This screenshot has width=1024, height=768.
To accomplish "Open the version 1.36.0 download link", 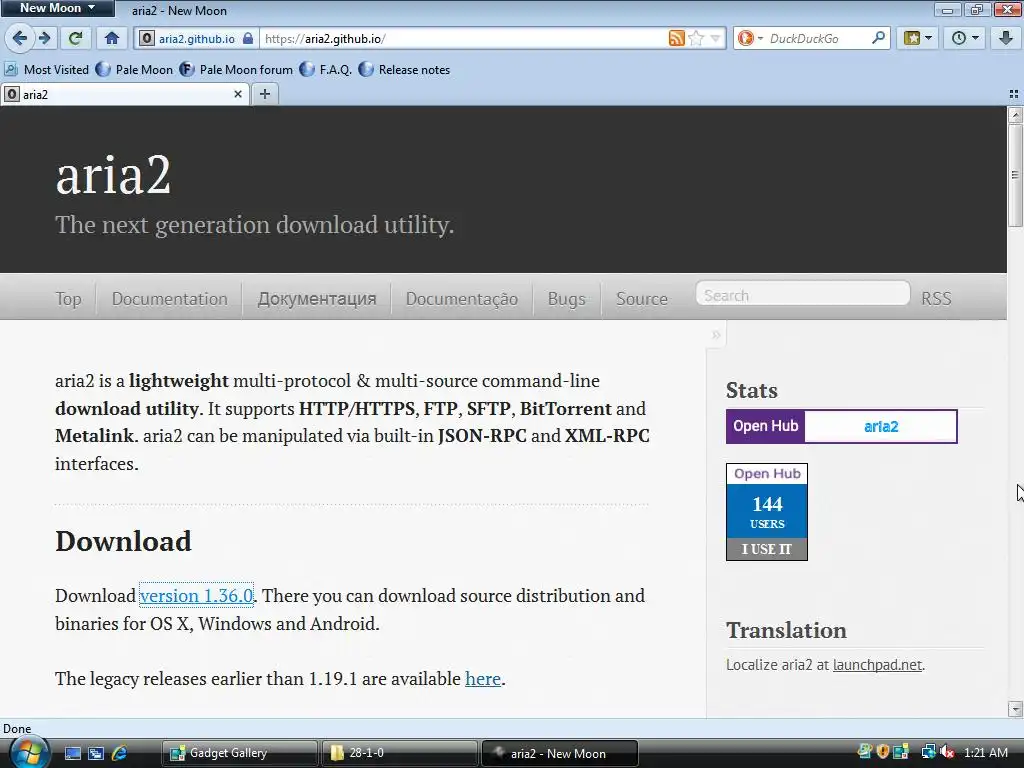I will [x=197, y=595].
